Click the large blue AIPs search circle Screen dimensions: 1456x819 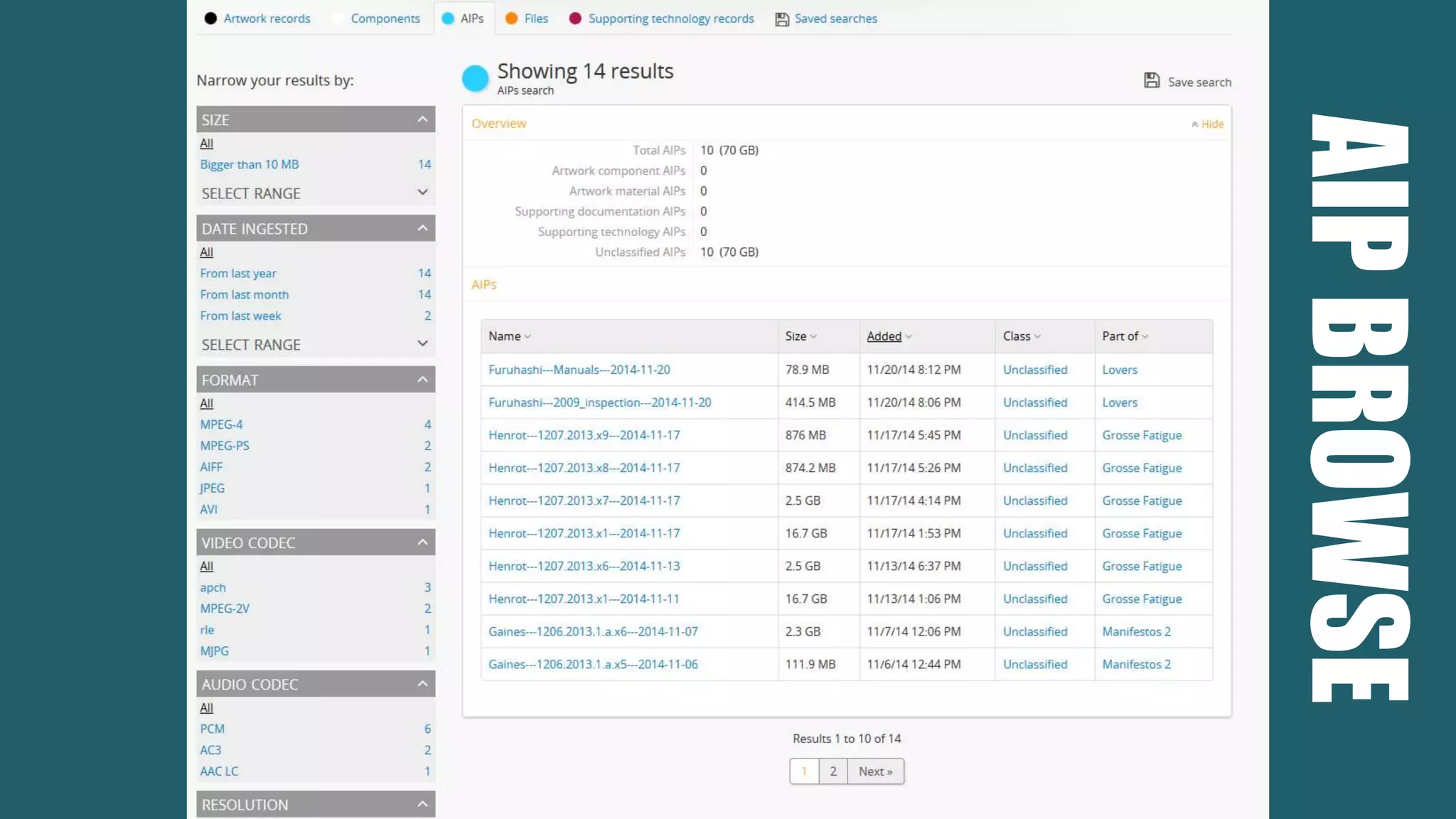tap(475, 78)
